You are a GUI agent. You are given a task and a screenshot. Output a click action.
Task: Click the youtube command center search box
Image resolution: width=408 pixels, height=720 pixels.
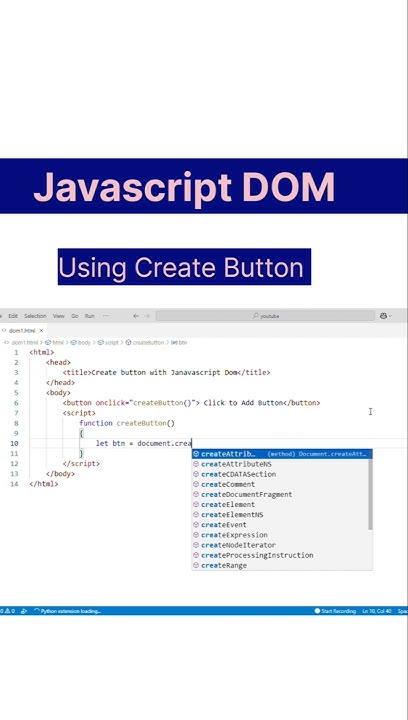point(265,316)
